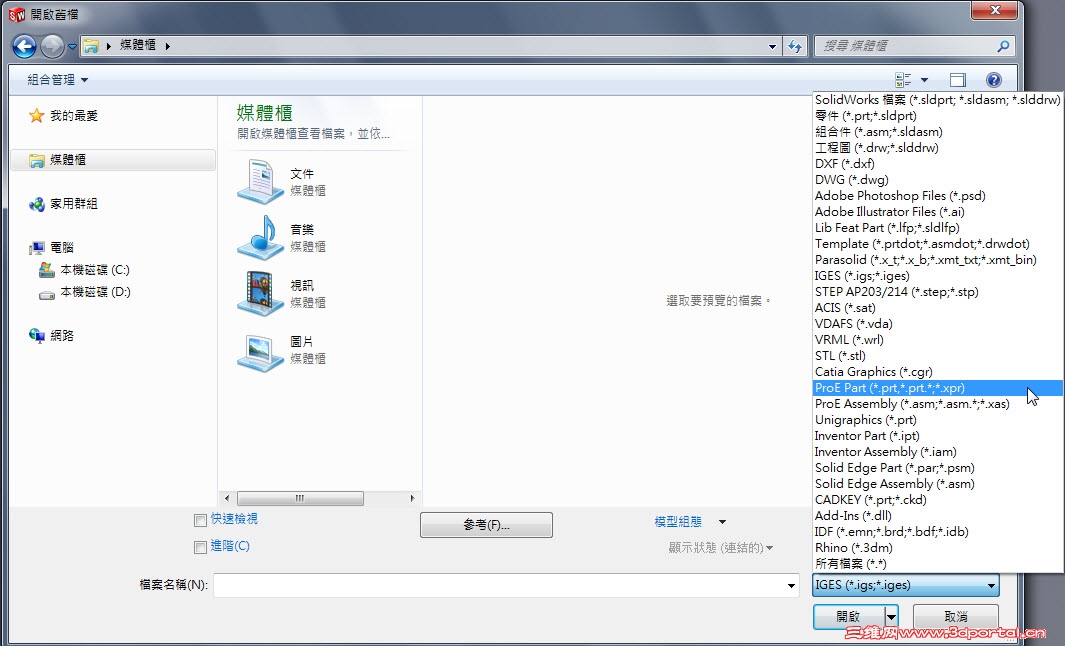Choose DXF (*.dxf) file type
The width and height of the screenshot is (1065, 646).
tap(938, 164)
